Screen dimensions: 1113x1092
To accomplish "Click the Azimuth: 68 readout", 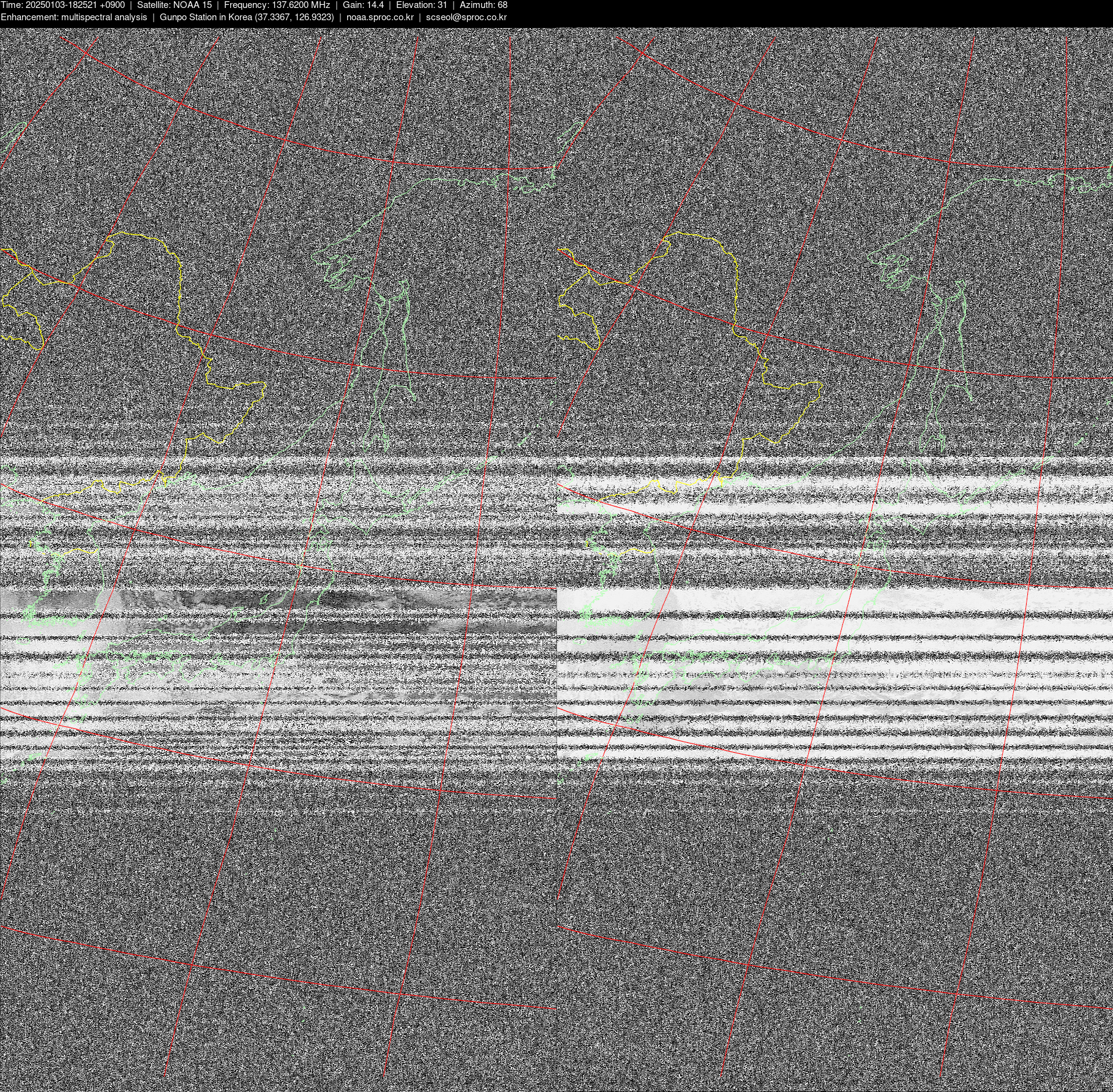I will click(483, 5).
